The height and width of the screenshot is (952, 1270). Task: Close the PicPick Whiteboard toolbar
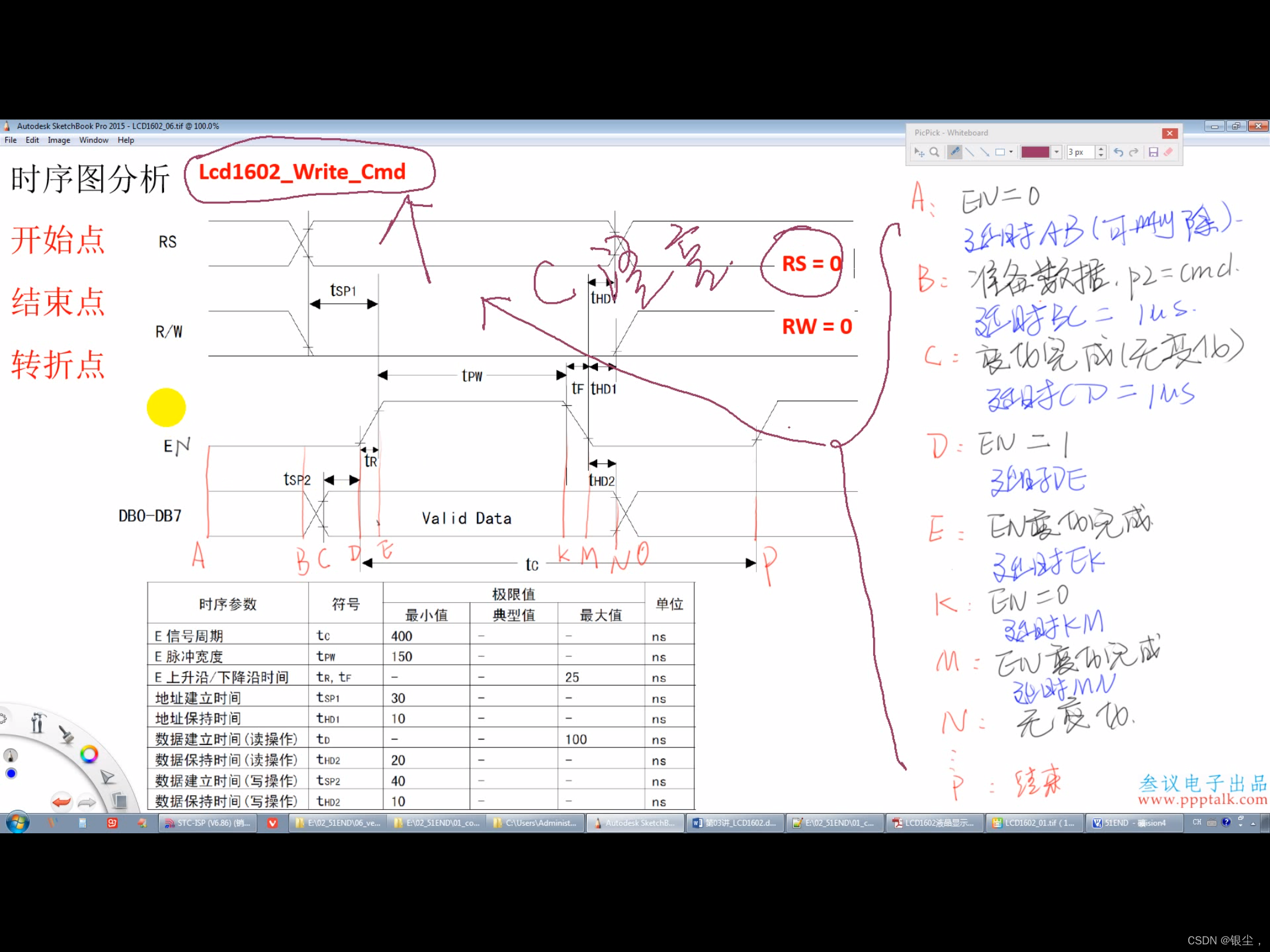[x=1170, y=133]
